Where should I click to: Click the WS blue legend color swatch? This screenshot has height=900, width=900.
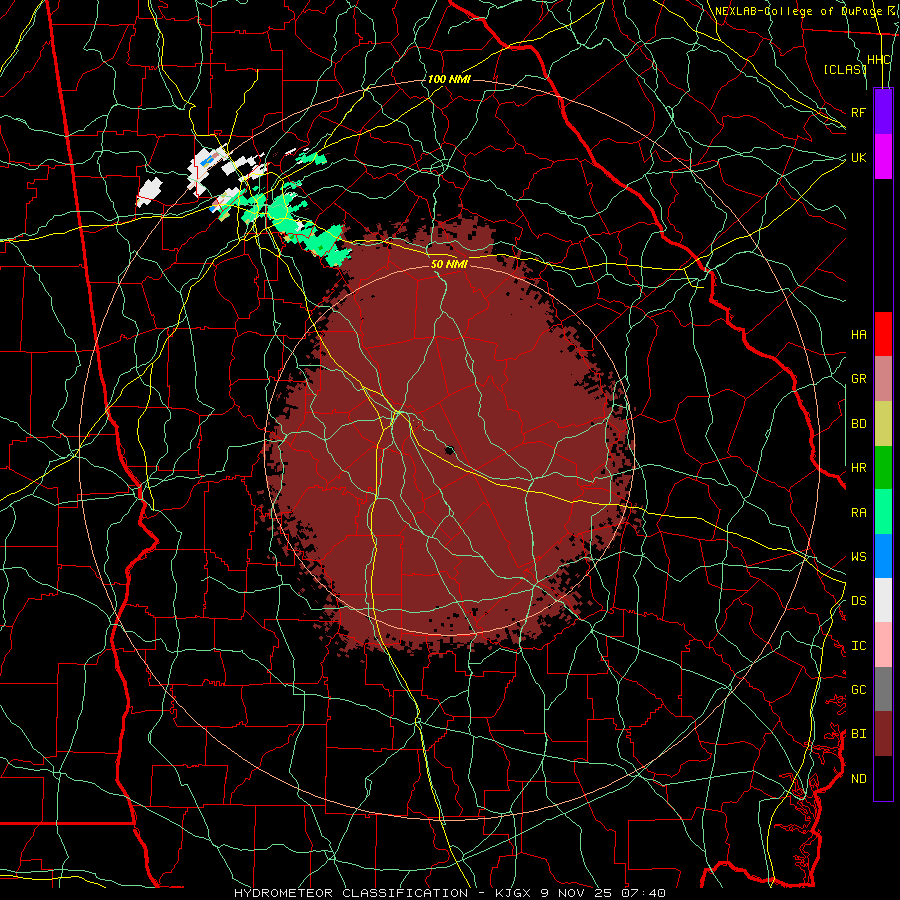883,556
